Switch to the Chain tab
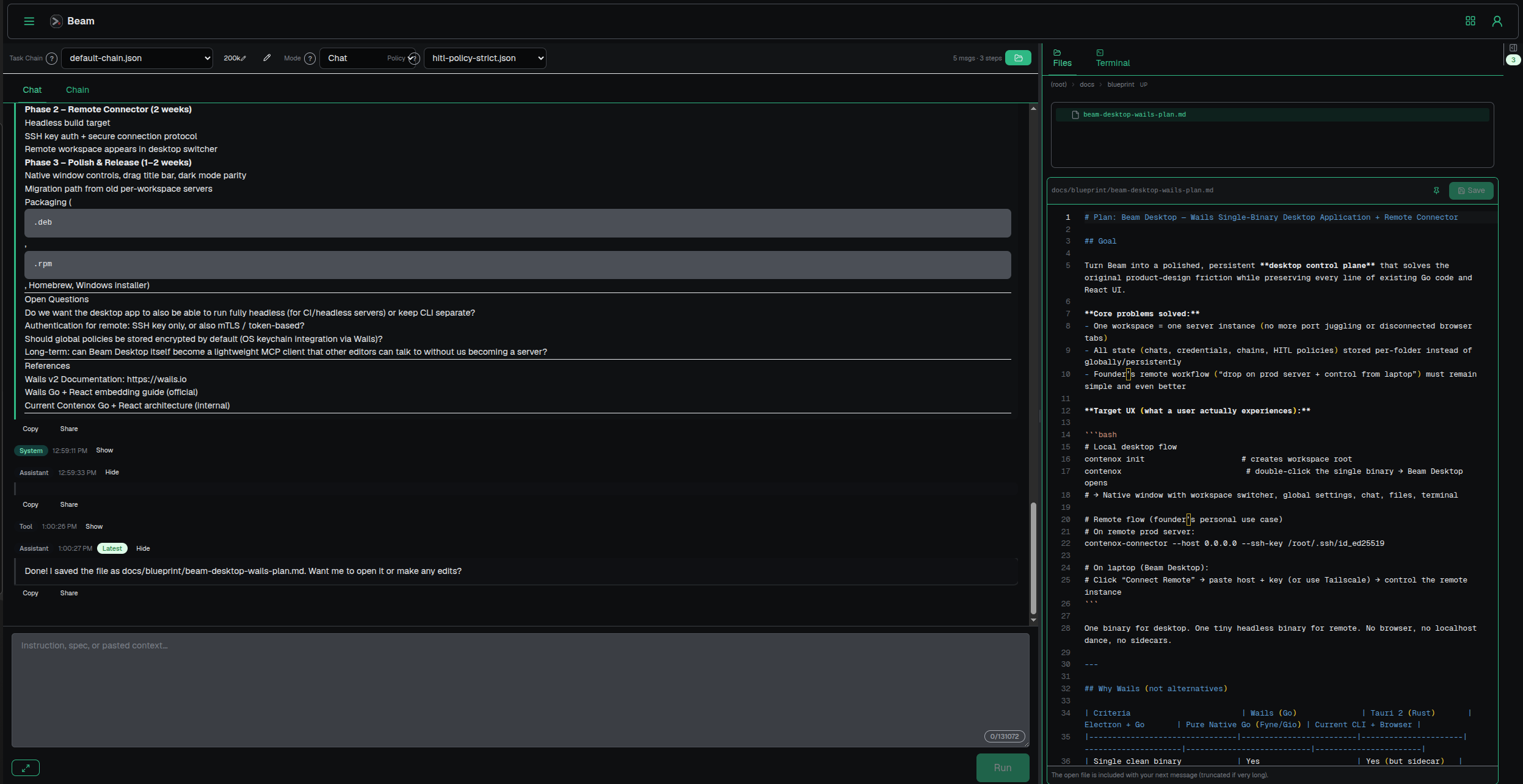 click(78, 90)
